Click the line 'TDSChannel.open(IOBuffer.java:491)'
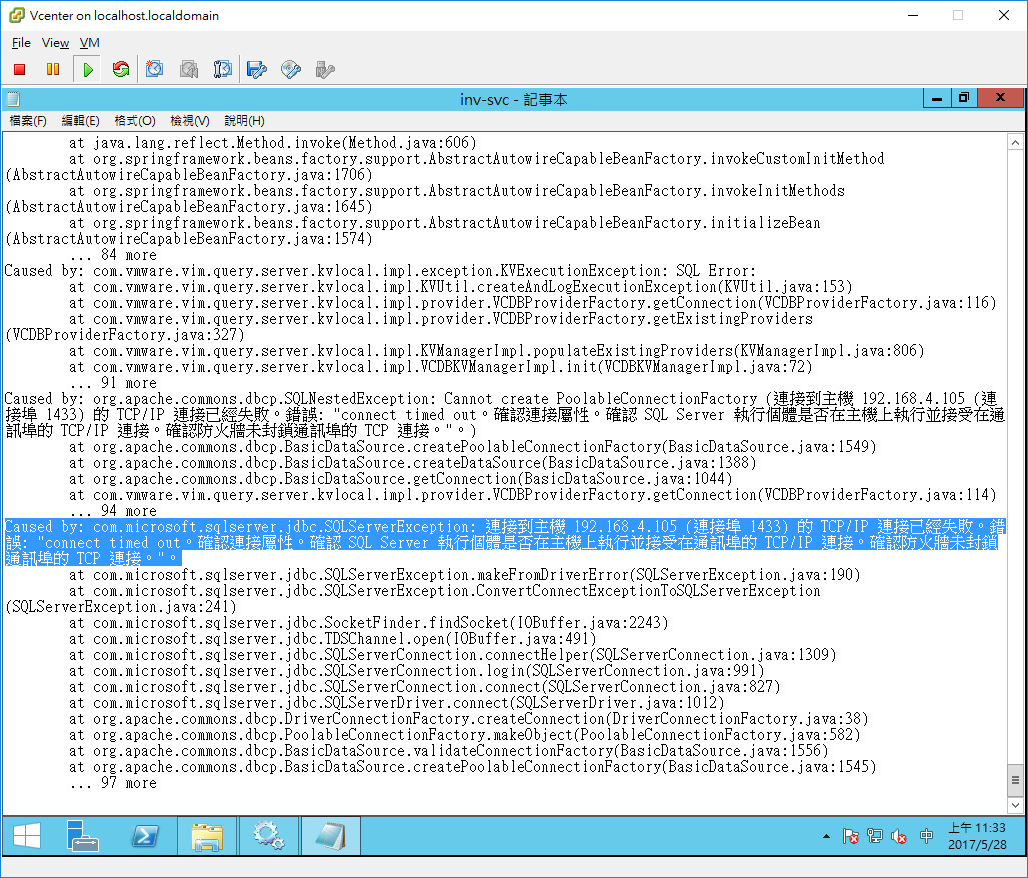Screen dimensions: 1028x878 click(332, 639)
